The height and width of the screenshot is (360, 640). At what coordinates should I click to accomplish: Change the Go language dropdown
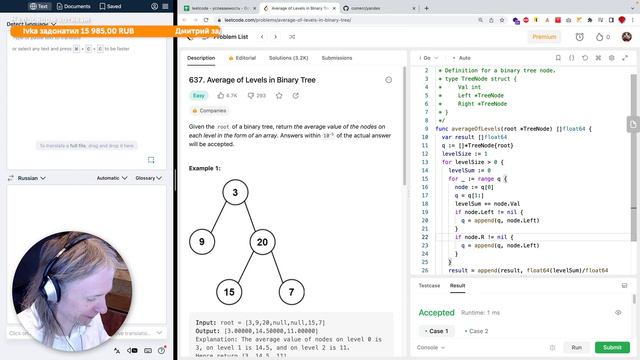pos(429,58)
